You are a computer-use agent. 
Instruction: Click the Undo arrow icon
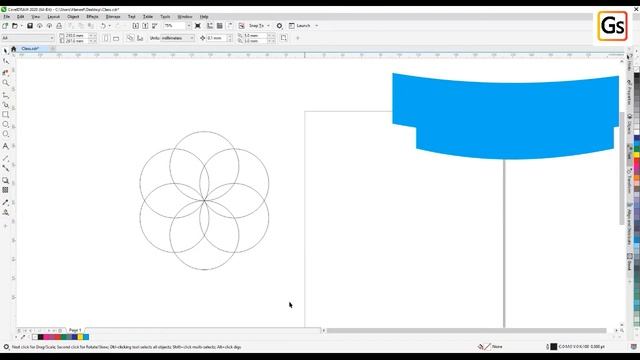pos(103,26)
